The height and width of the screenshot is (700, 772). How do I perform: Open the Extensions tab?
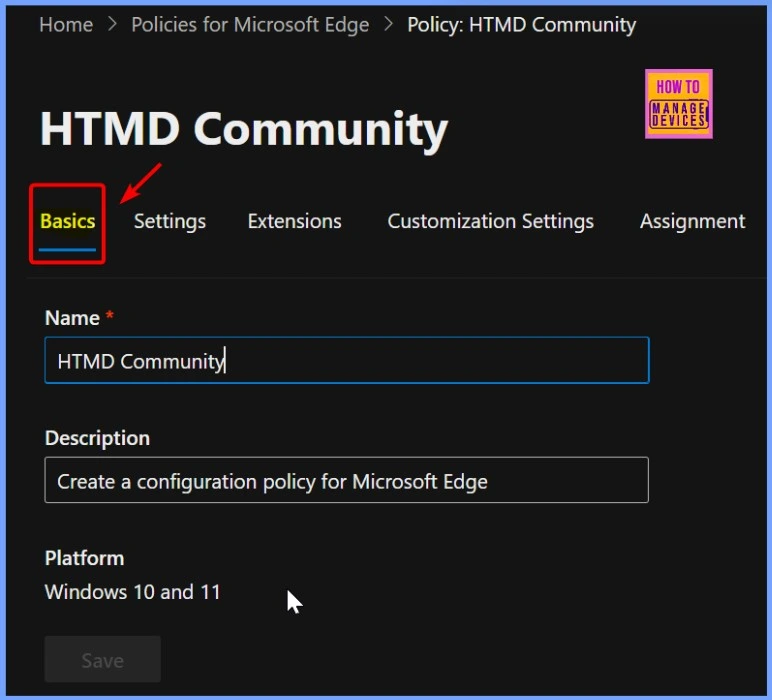pyautogui.click(x=294, y=222)
